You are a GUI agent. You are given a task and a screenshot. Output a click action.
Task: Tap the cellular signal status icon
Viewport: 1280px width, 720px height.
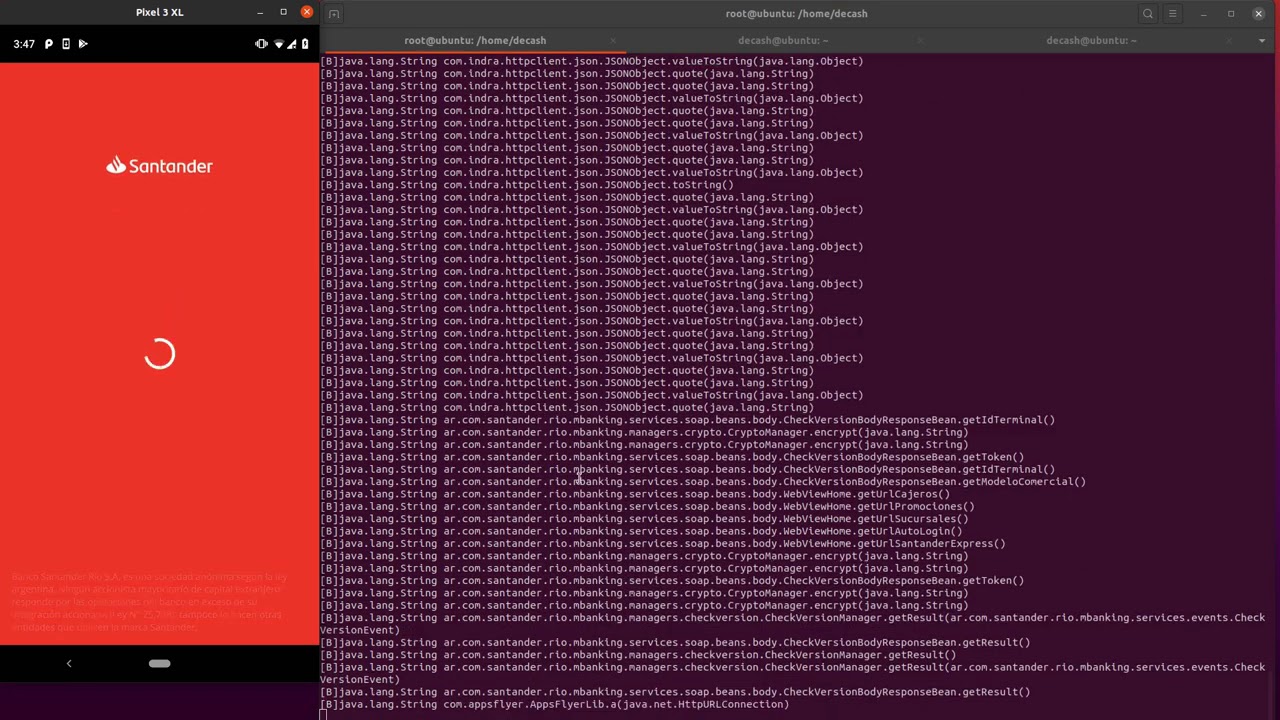[x=292, y=44]
